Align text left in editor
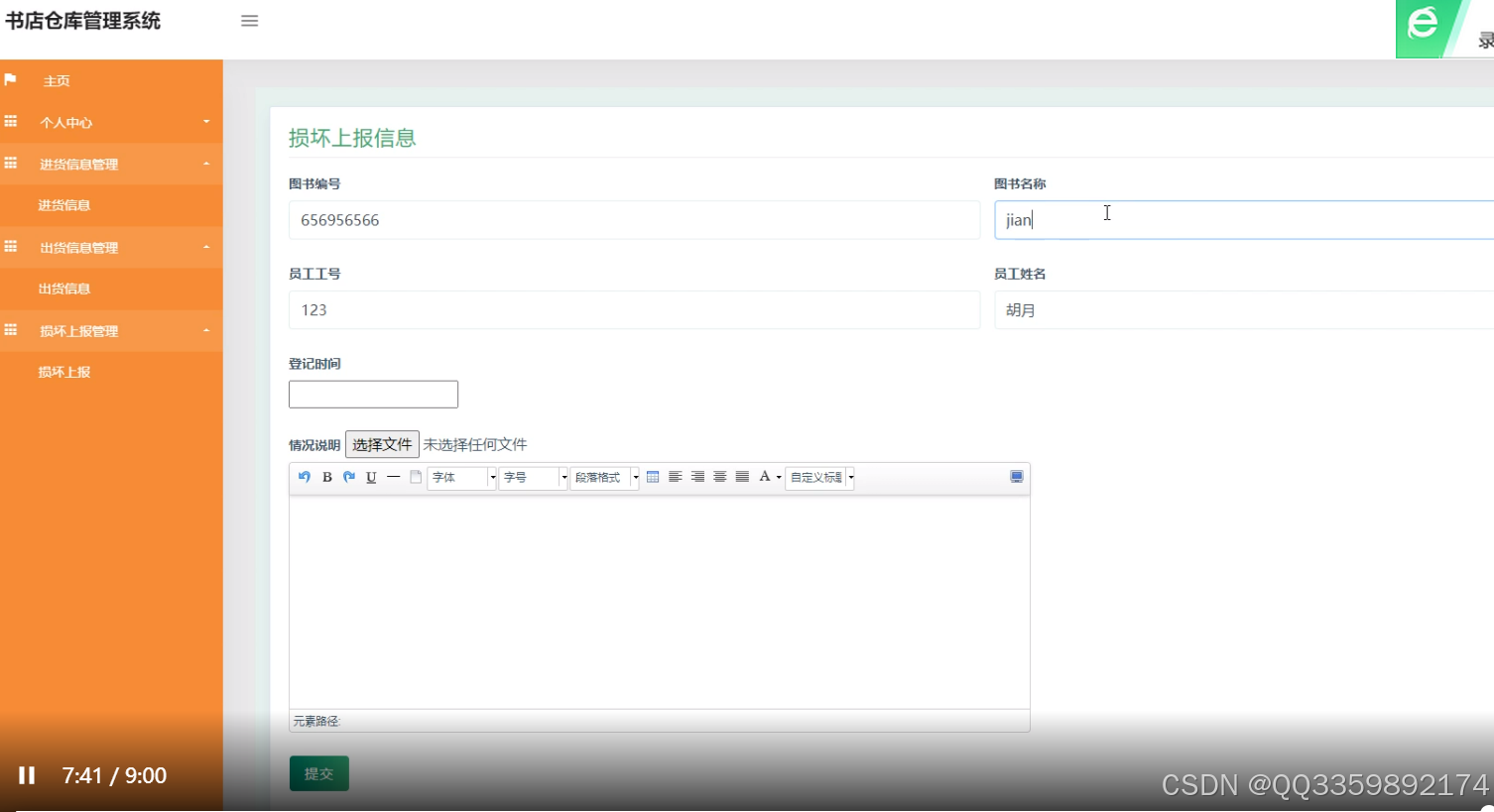 tap(676, 477)
